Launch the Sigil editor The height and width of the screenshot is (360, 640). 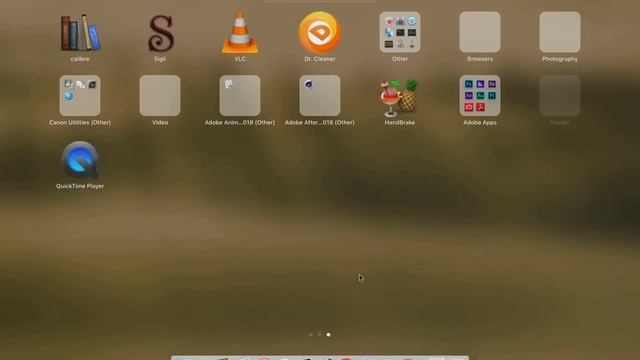click(160, 33)
